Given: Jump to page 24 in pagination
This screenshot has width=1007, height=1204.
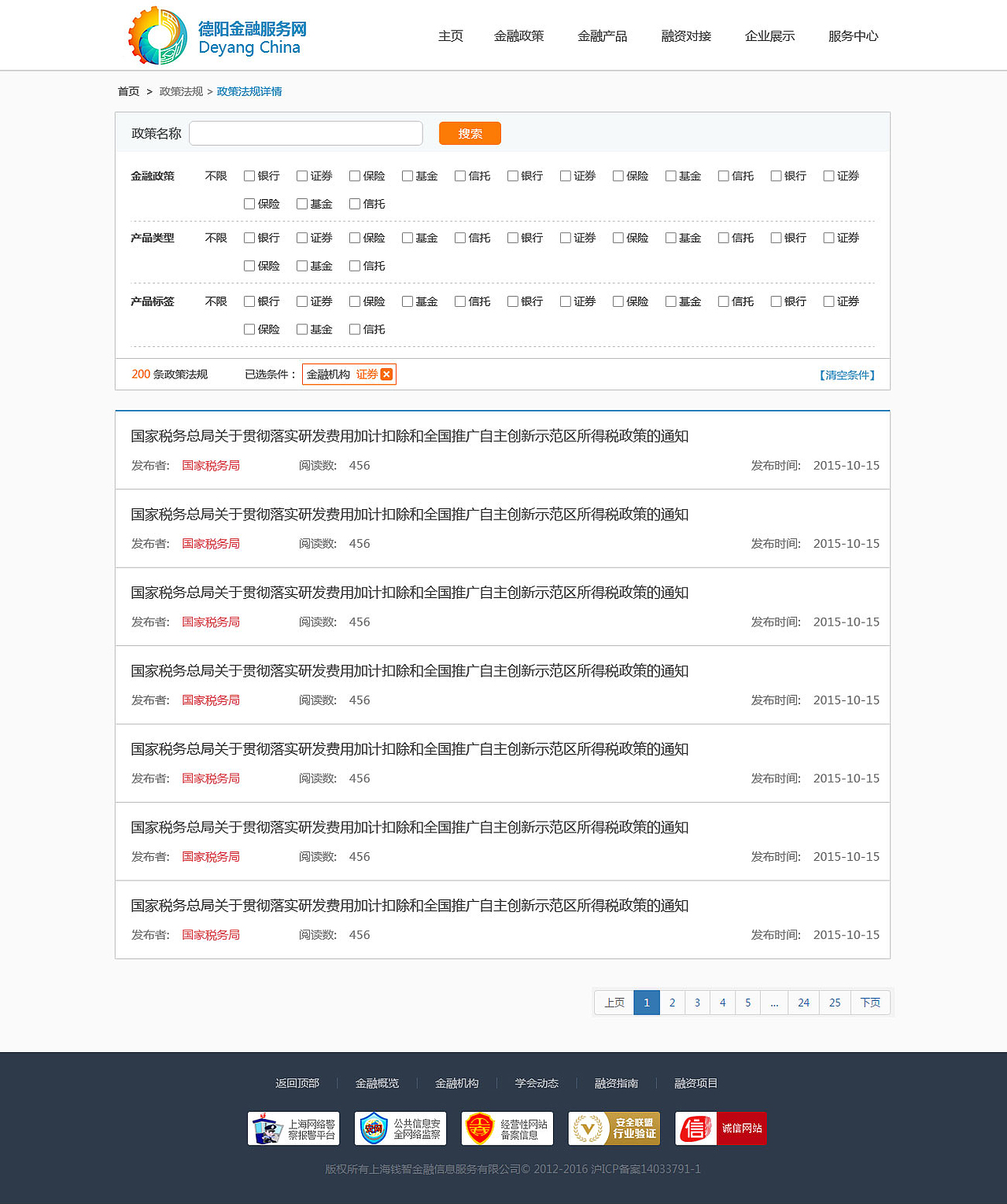Looking at the screenshot, I should pos(803,1003).
